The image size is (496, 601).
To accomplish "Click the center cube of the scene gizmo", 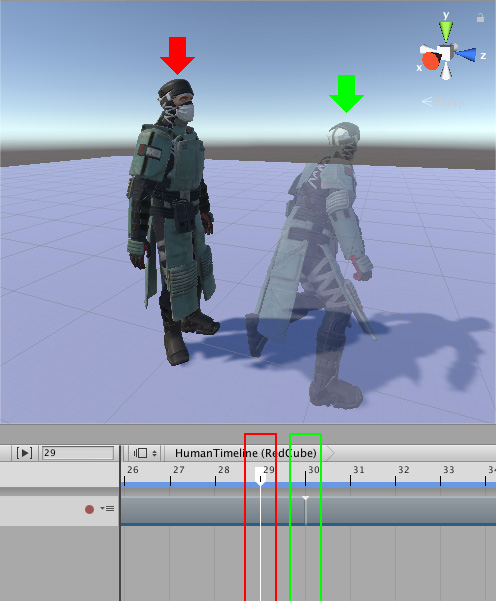I will [x=445, y=53].
